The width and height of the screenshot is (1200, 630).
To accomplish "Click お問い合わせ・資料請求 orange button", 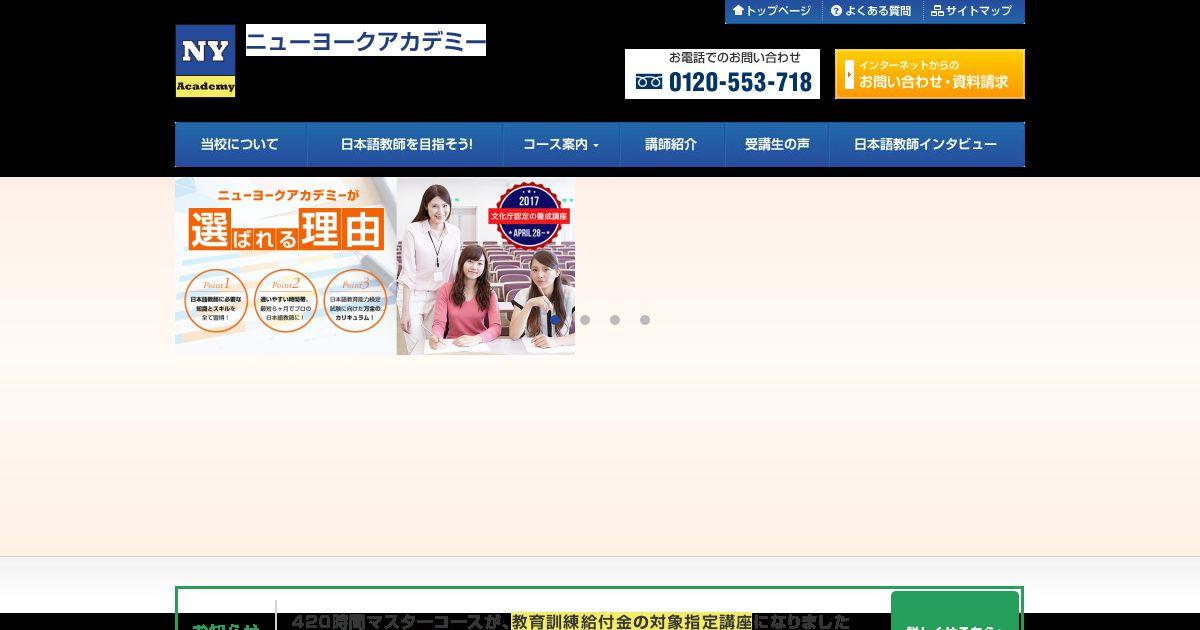I will click(x=930, y=74).
